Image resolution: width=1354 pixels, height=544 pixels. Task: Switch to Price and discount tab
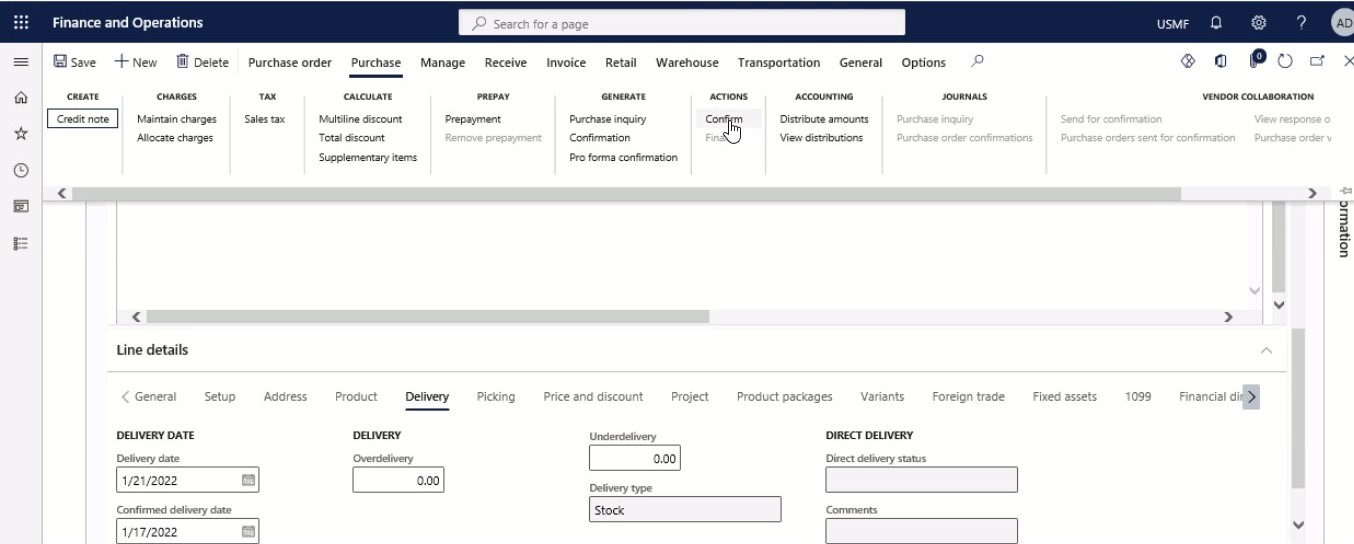pos(593,397)
